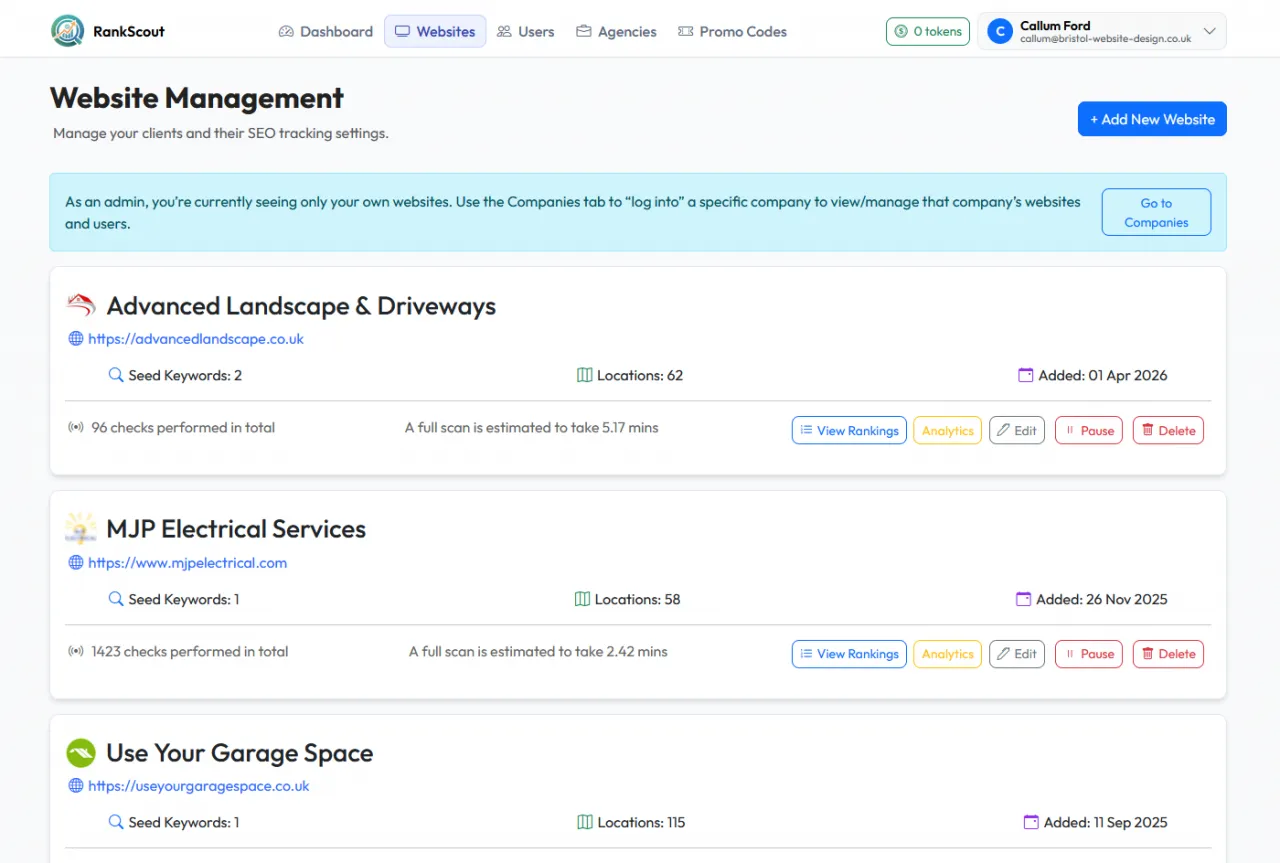Open the Promo Codes nav item

point(732,31)
